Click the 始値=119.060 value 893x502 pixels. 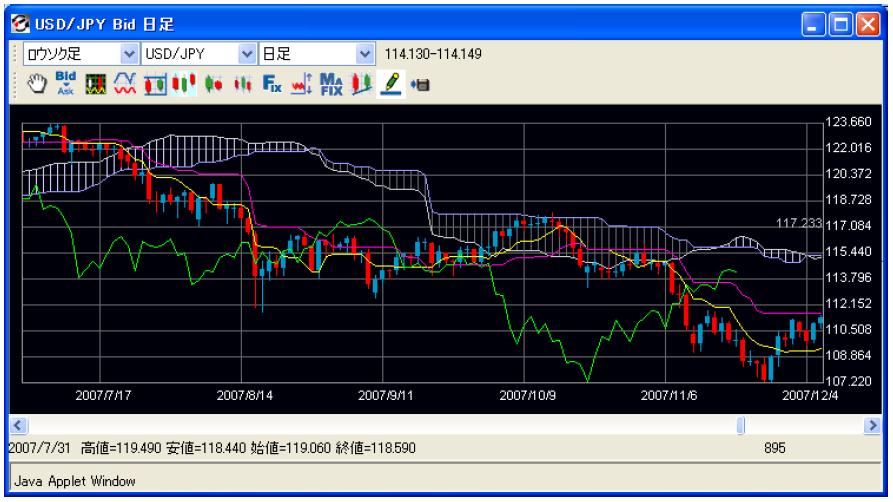[x=290, y=448]
